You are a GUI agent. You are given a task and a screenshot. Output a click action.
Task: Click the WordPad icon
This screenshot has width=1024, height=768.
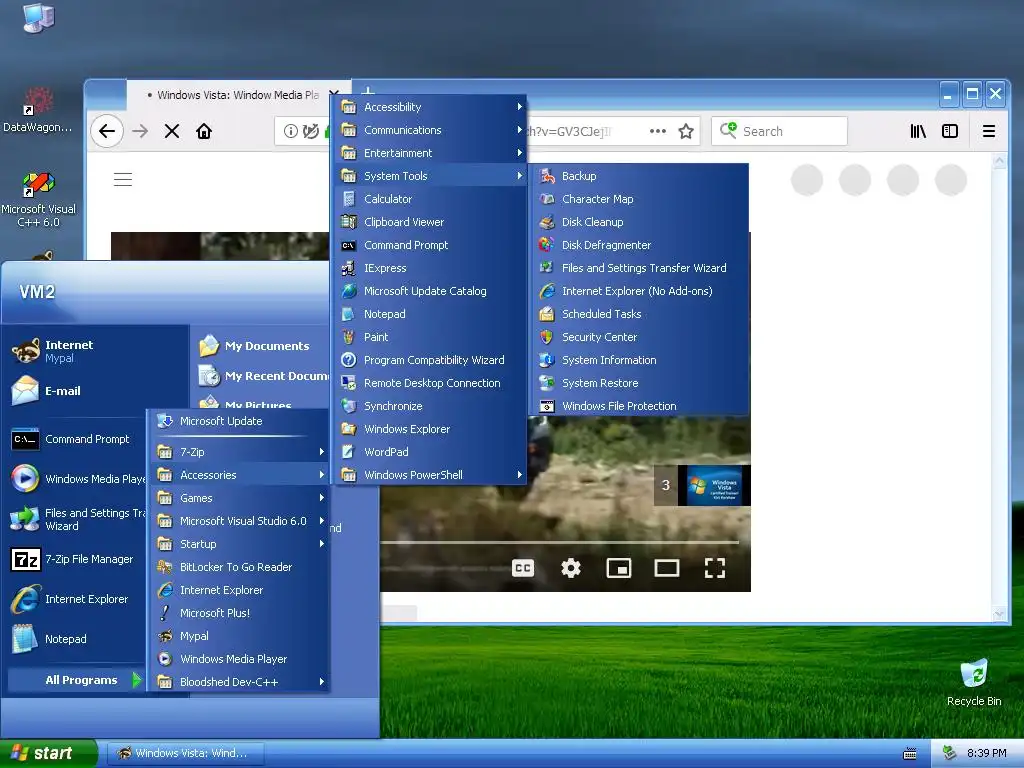(349, 452)
